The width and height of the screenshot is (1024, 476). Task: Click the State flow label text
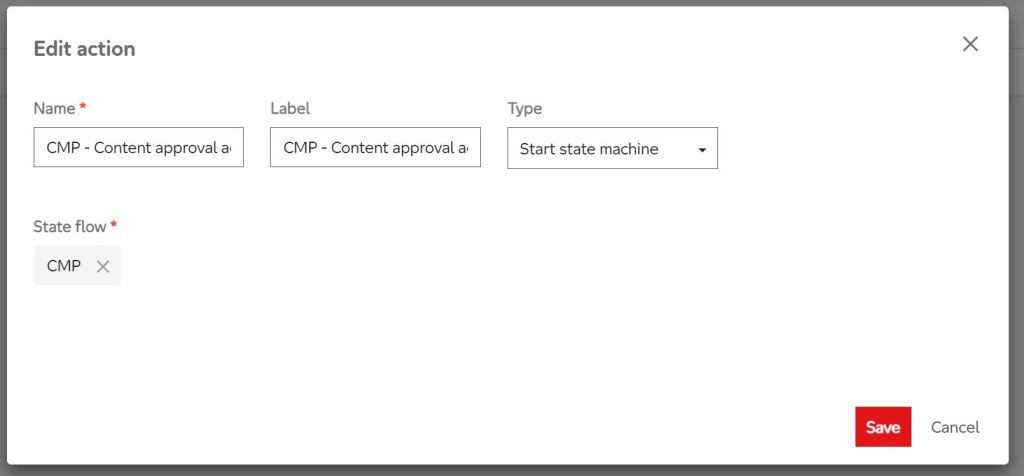pyautogui.click(x=70, y=227)
